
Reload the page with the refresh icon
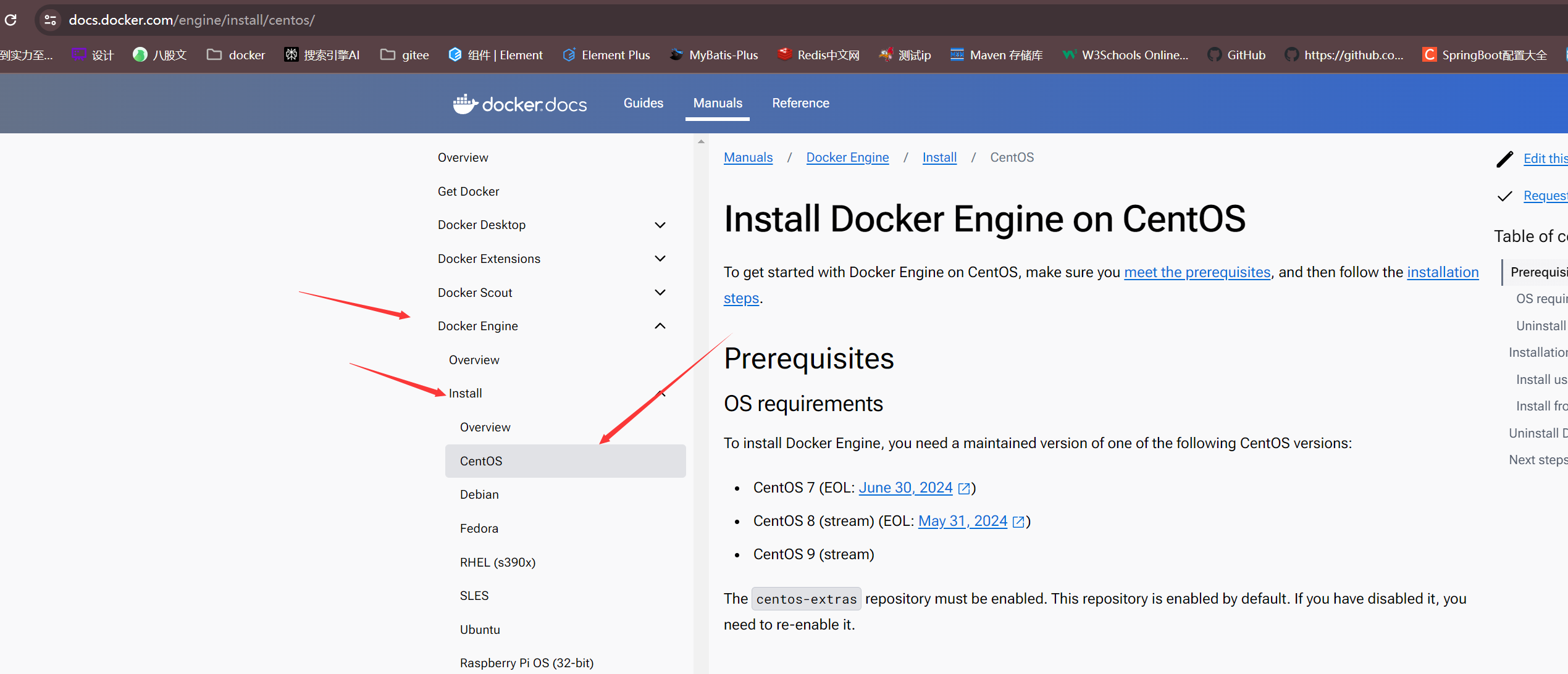[x=10, y=20]
